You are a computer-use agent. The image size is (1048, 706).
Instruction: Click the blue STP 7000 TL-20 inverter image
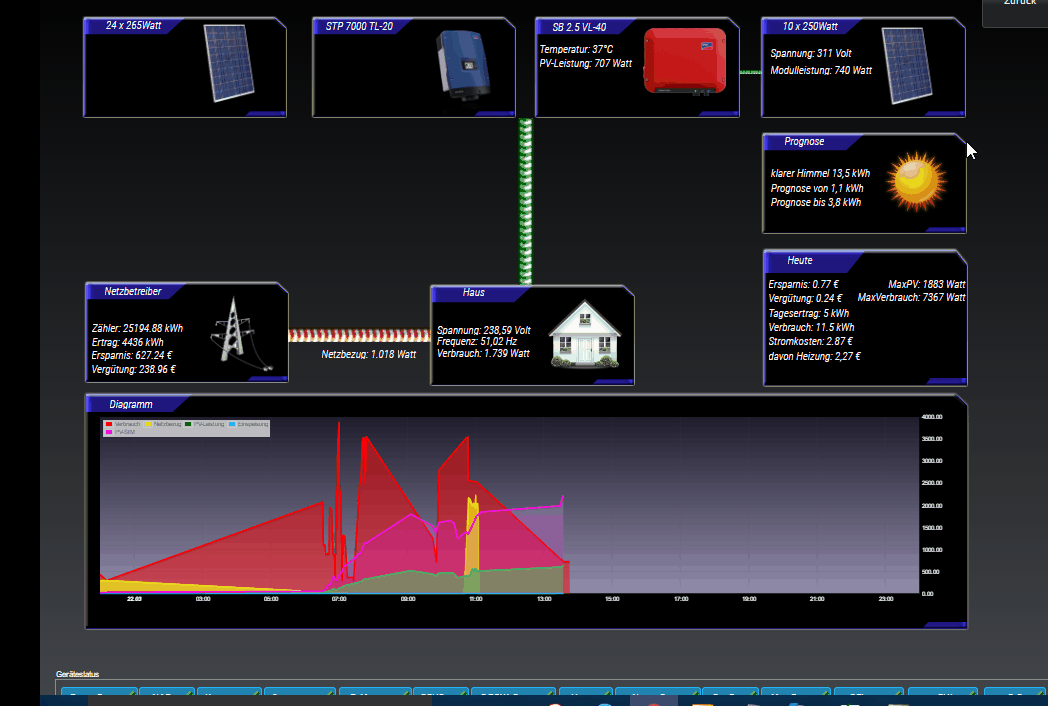pyautogui.click(x=465, y=64)
